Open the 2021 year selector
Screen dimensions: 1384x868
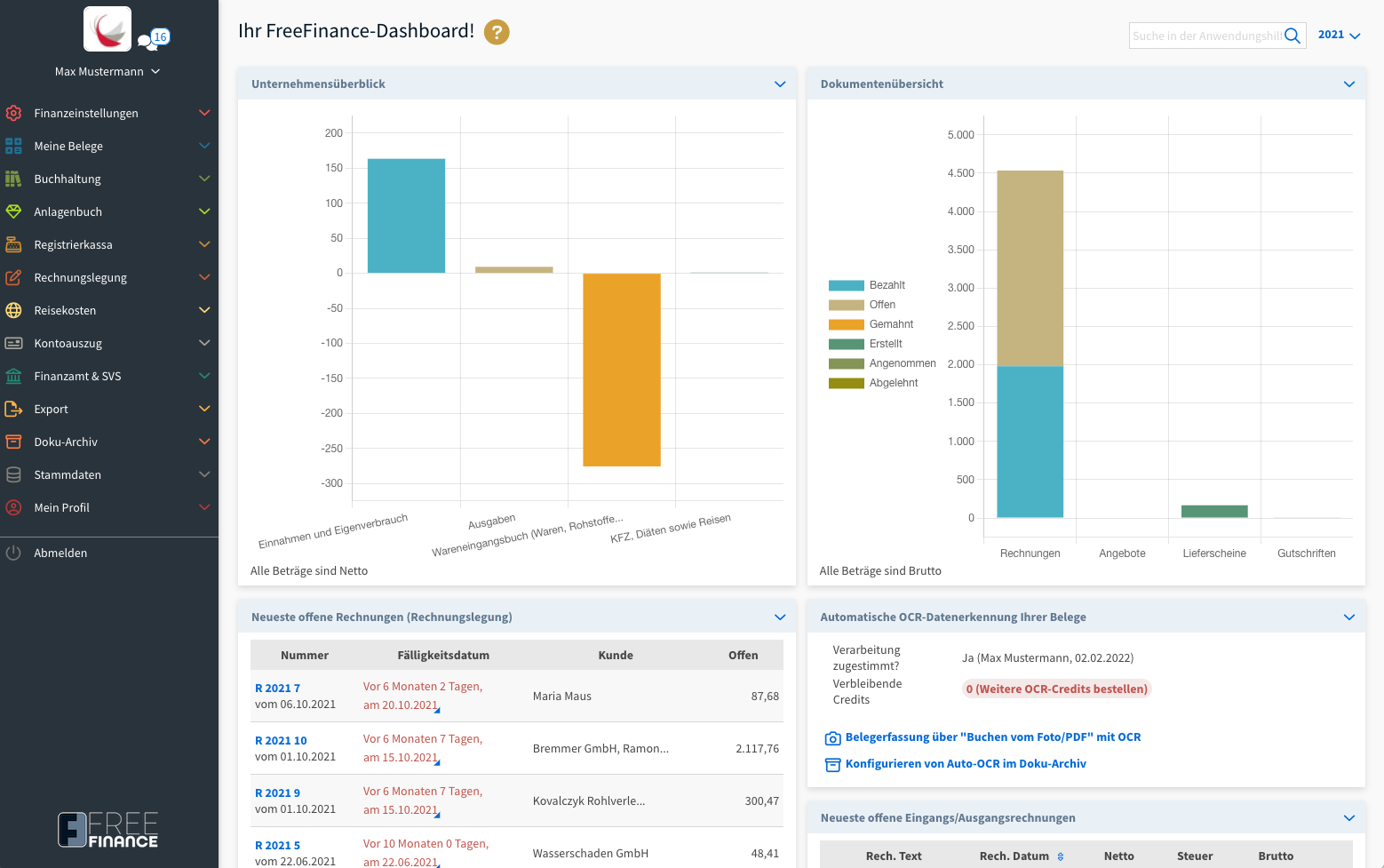[1339, 35]
